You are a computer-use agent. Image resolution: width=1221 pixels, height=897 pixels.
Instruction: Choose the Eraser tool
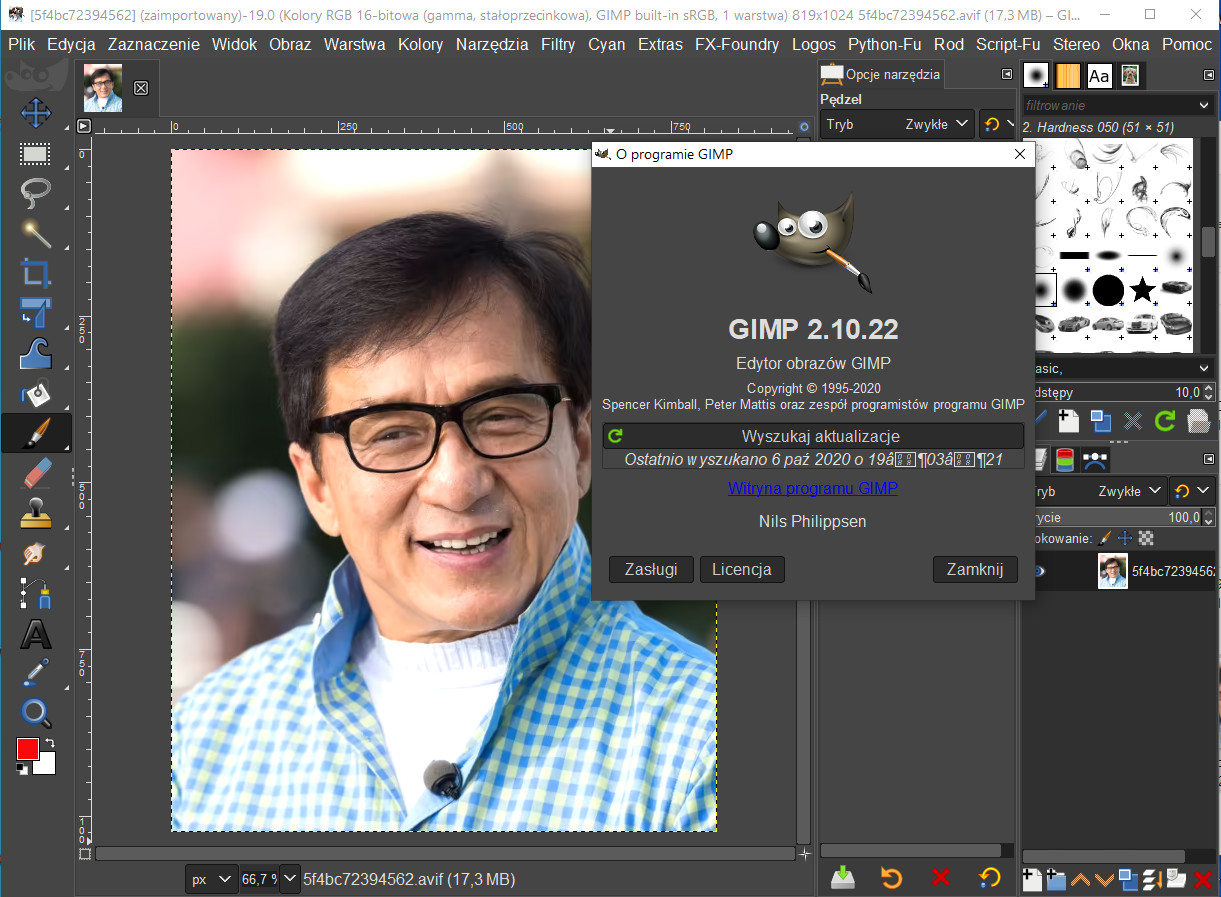(36, 473)
